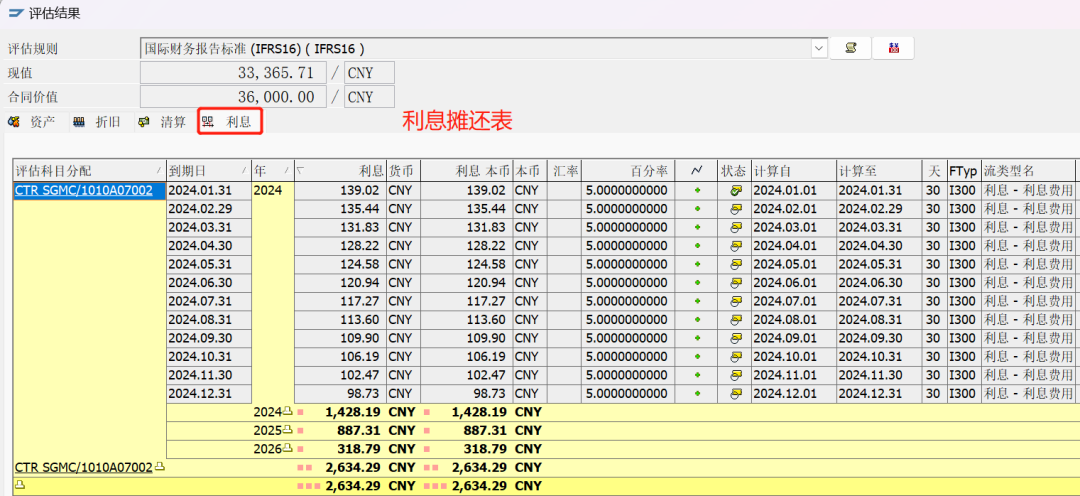Open the 评估规则 dropdown arrow
1080x496 pixels.
819,48
